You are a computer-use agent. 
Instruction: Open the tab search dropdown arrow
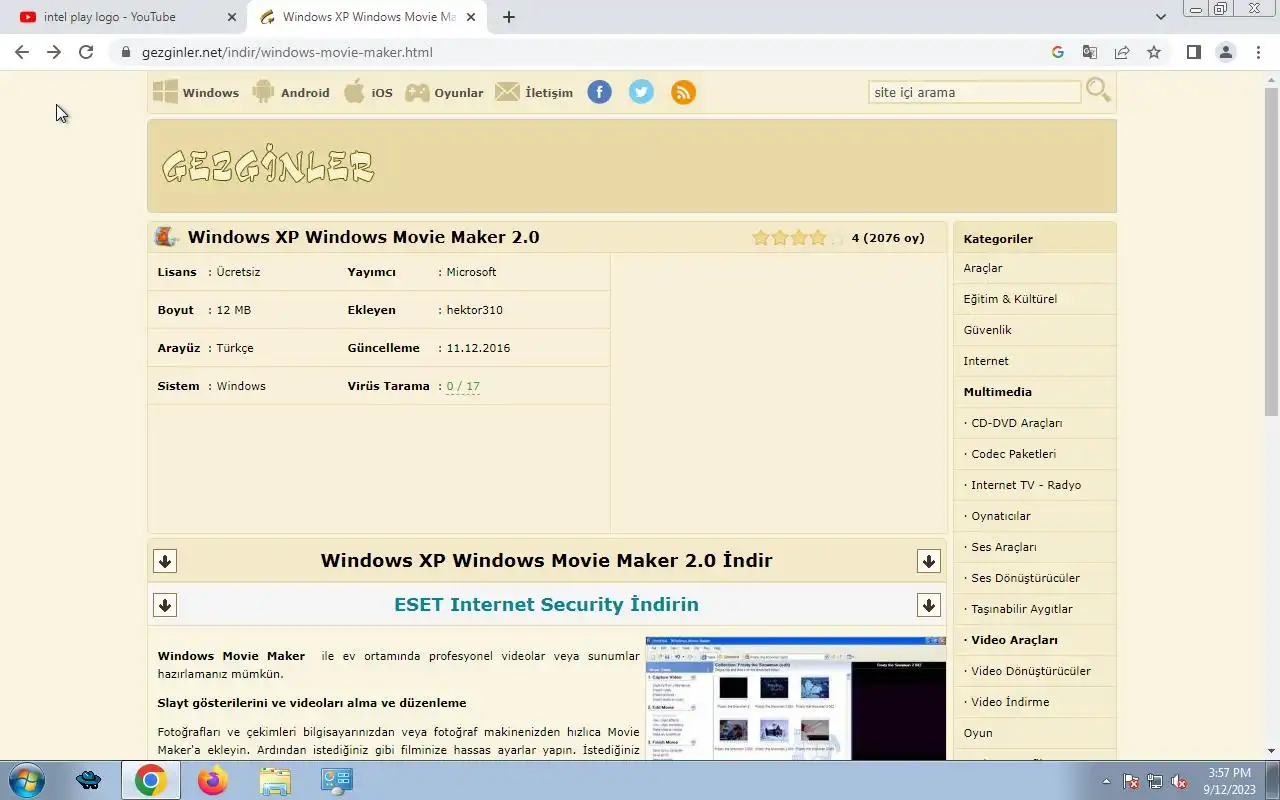coord(1160,17)
